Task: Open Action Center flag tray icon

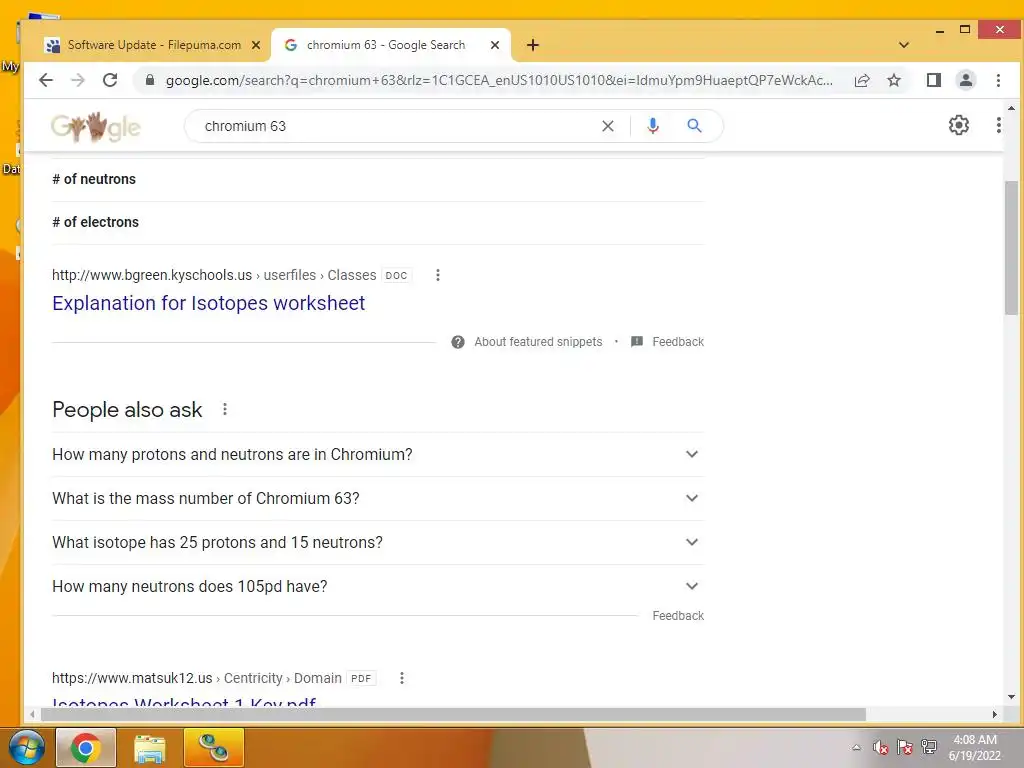Action: [904, 747]
